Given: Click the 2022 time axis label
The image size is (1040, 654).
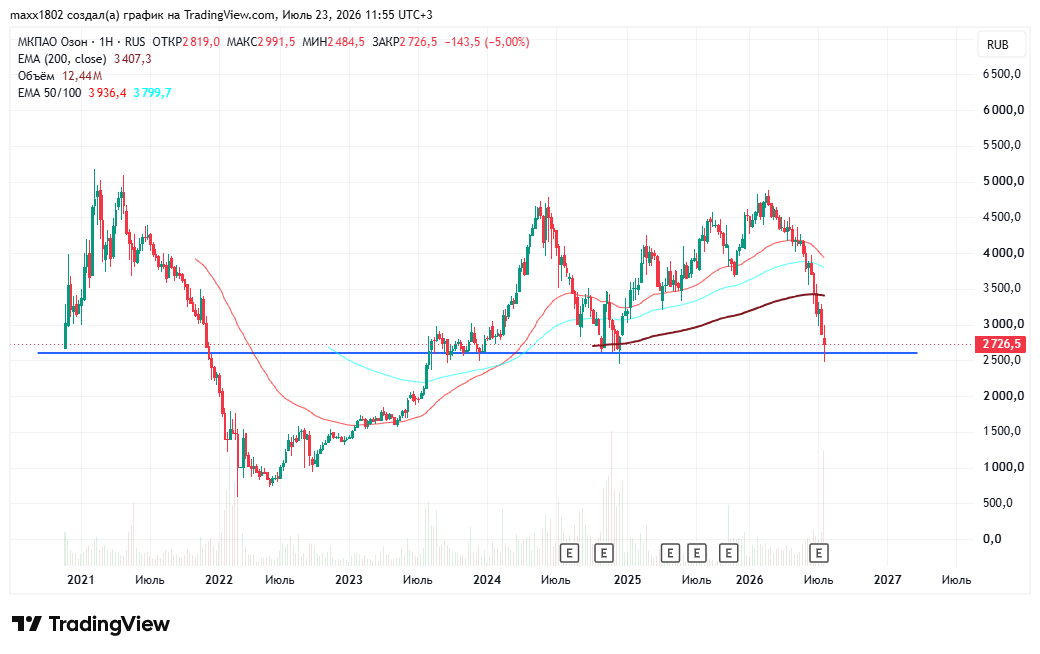Looking at the screenshot, I should coord(219,580).
